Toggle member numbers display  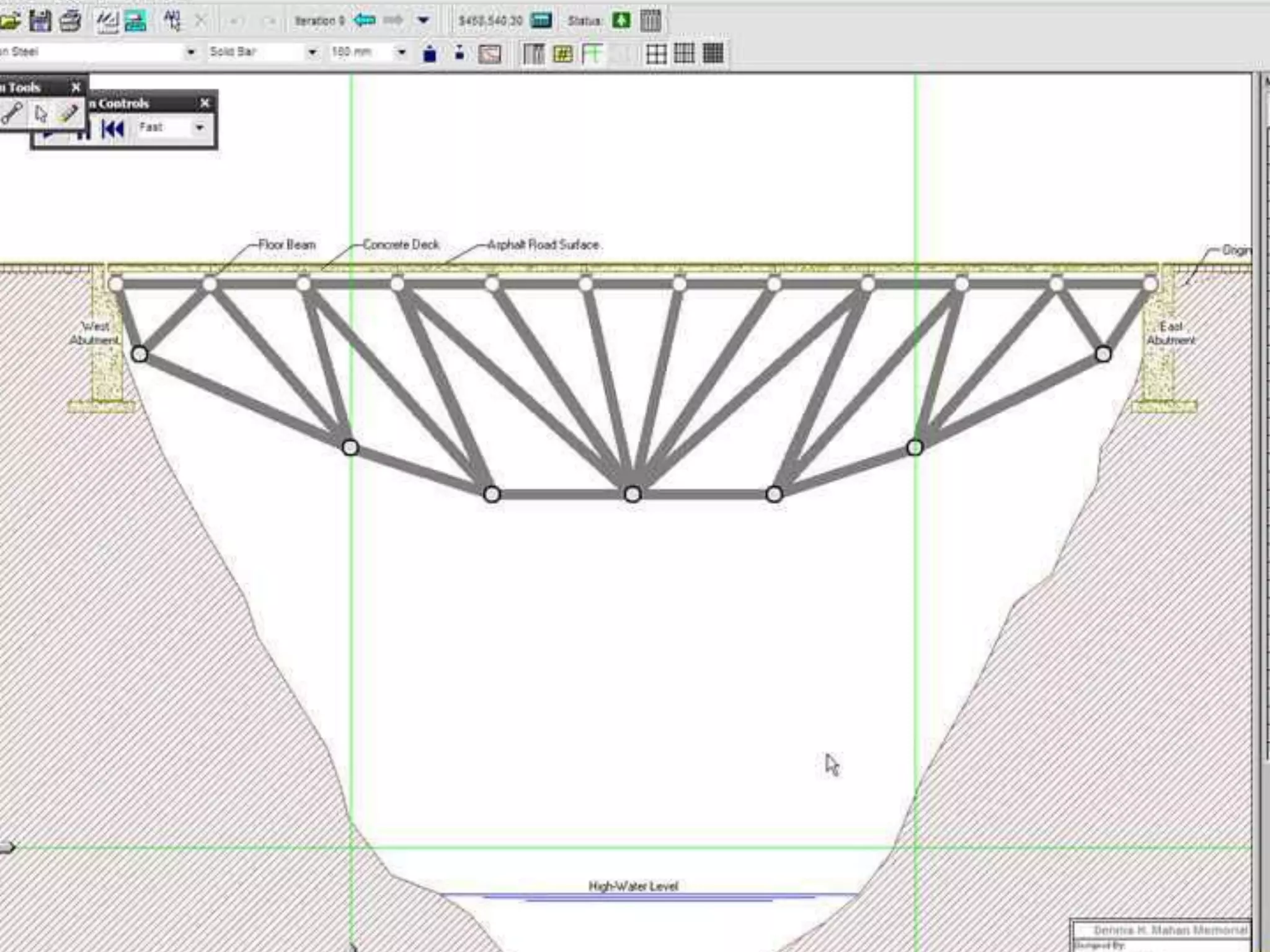tap(563, 54)
